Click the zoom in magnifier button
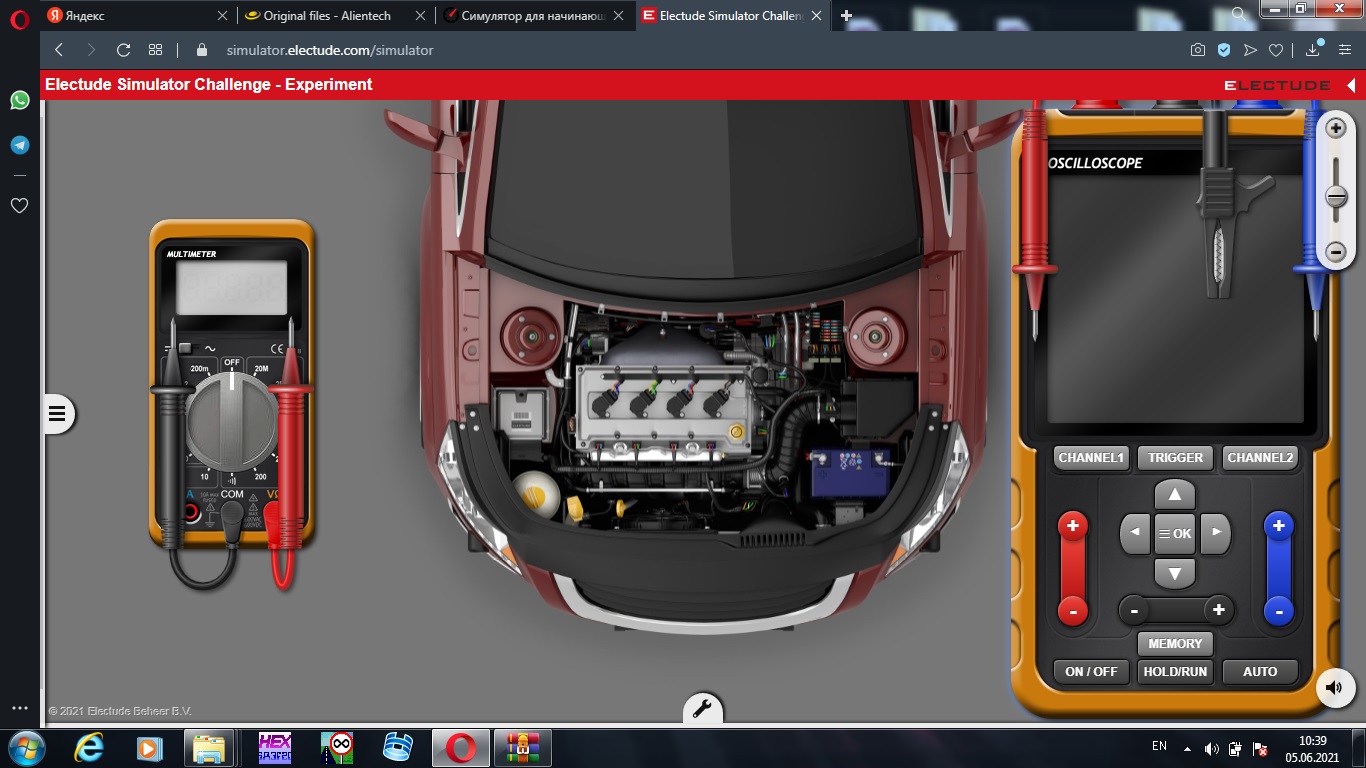This screenshot has width=1366, height=768. point(1336,128)
